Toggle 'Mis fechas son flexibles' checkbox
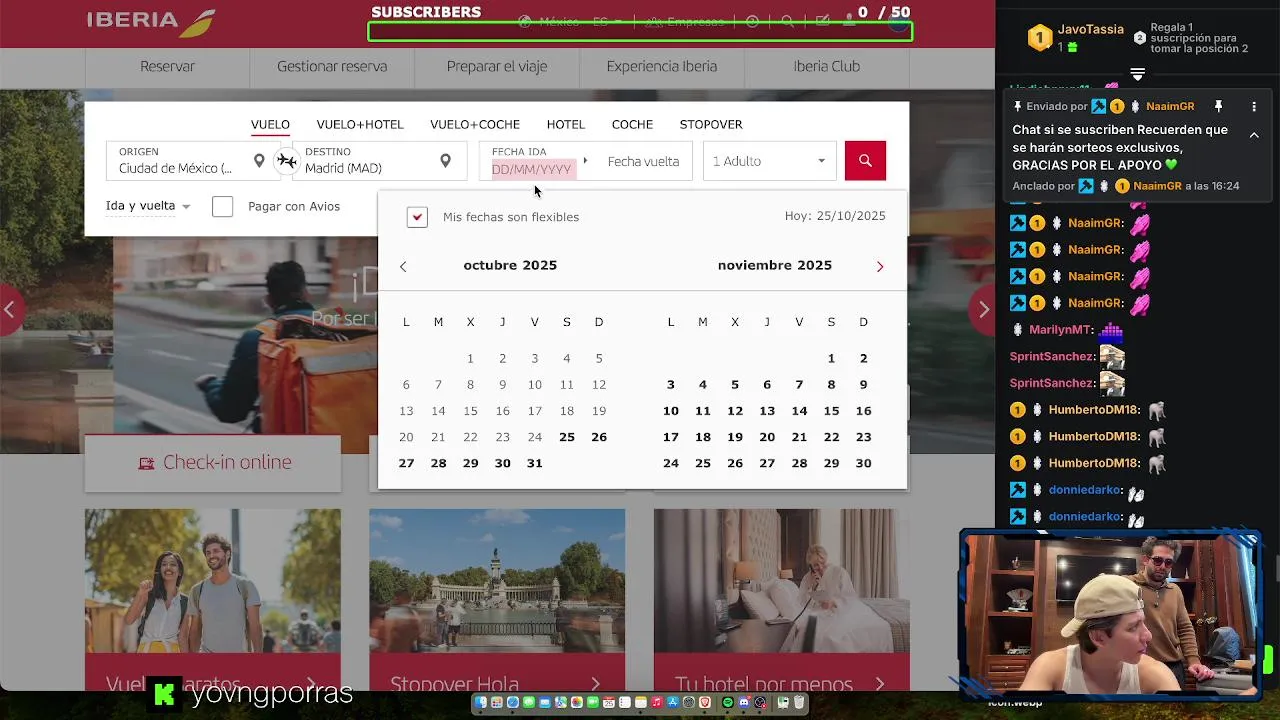 pyautogui.click(x=417, y=217)
